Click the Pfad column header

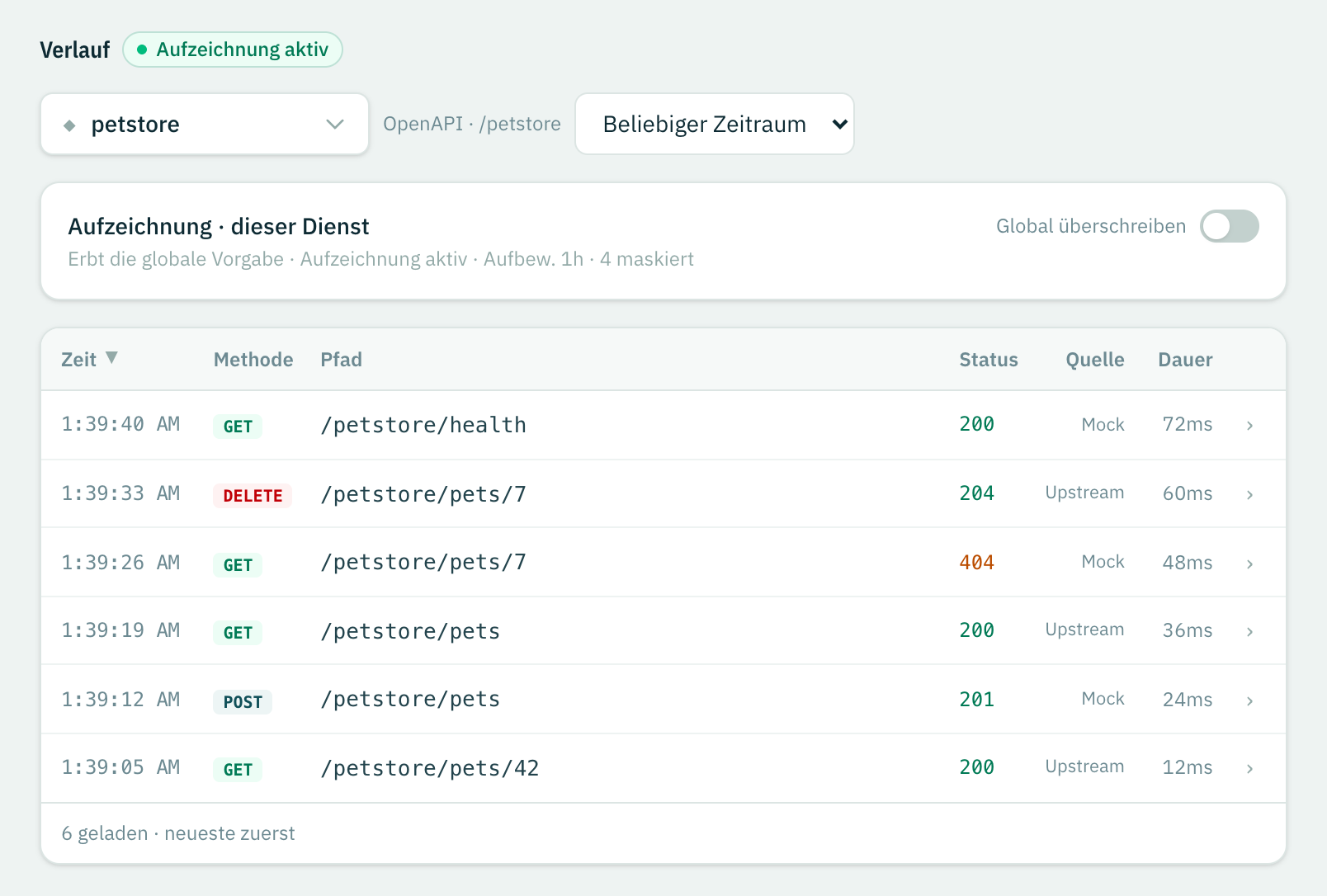click(342, 360)
